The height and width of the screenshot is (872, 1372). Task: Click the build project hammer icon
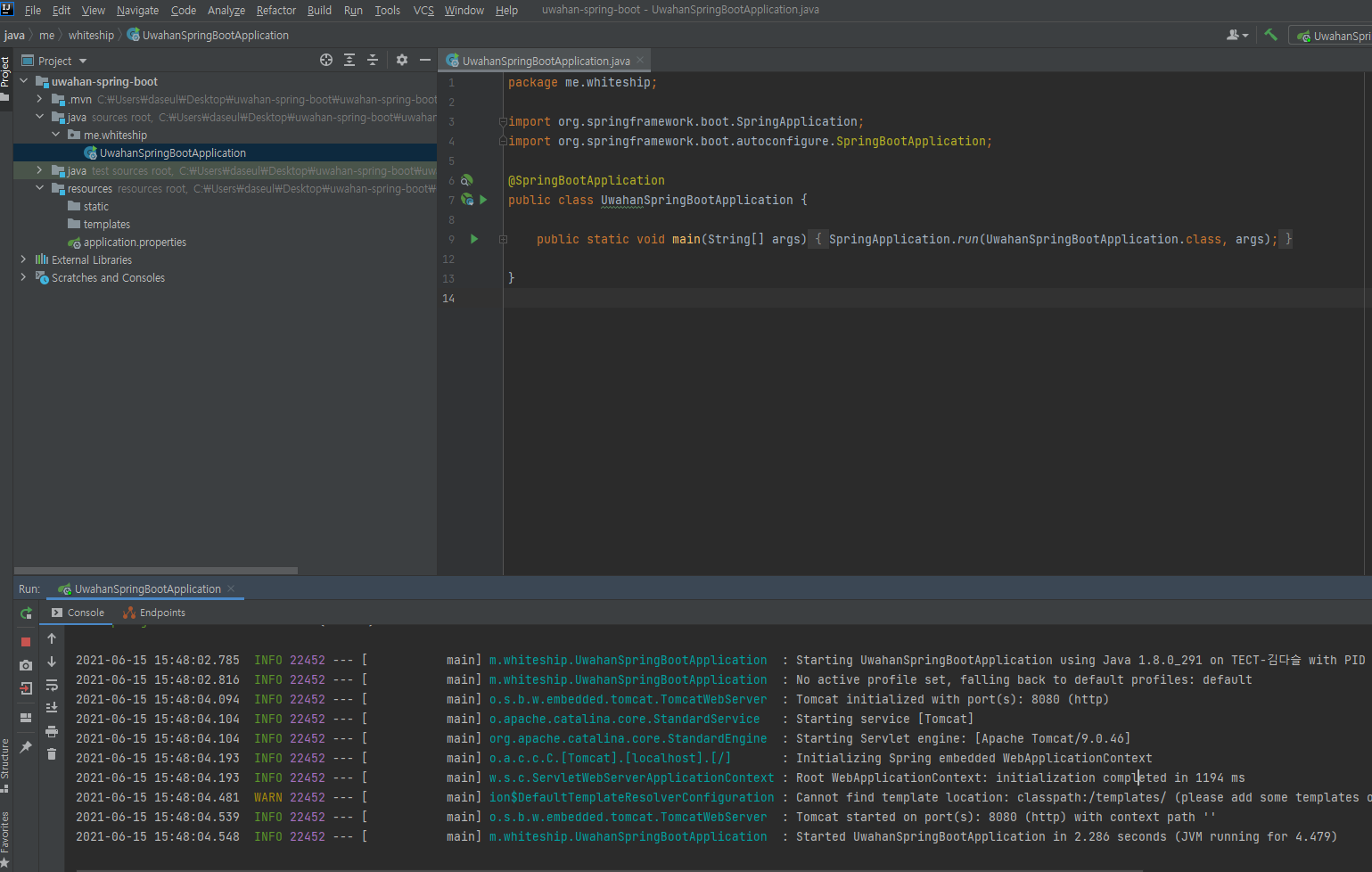[x=1271, y=35]
